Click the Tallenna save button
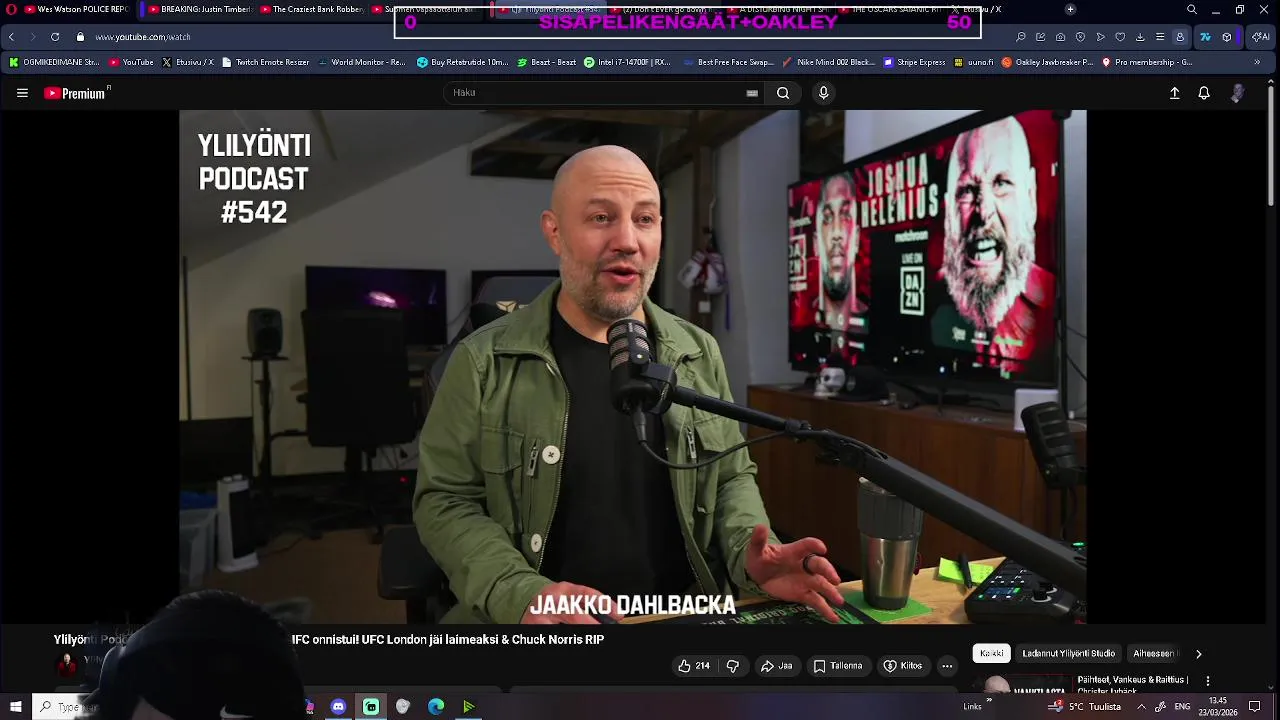1280x720 pixels. click(838, 666)
